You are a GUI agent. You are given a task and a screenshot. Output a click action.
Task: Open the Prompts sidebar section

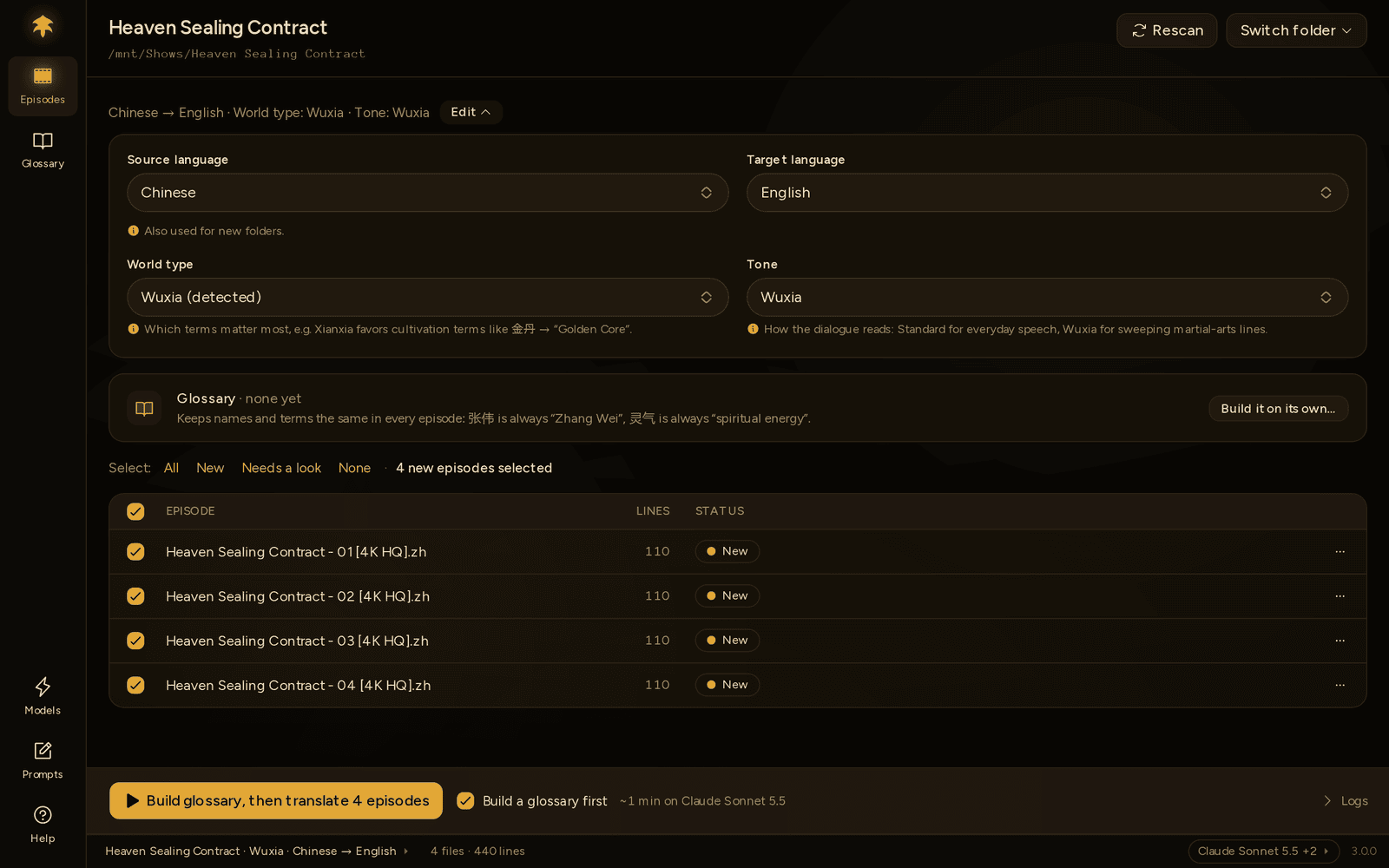point(43,760)
